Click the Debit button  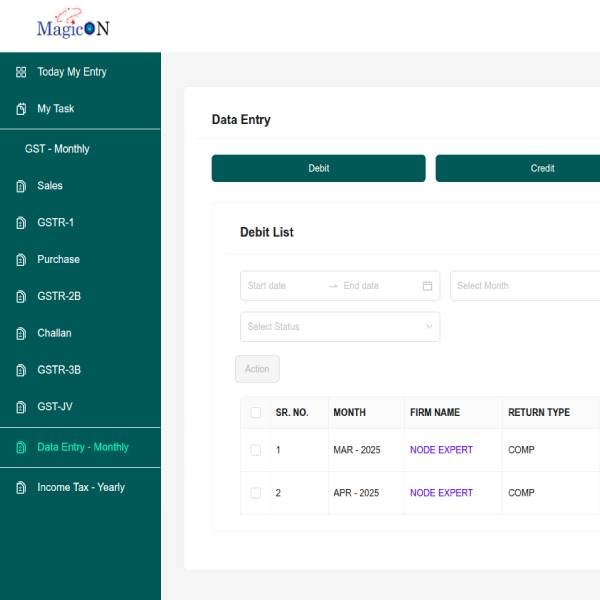tap(318, 168)
